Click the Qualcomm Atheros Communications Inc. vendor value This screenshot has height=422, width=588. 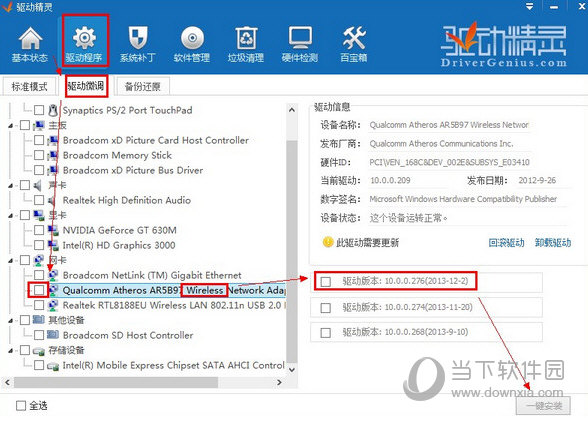point(441,144)
